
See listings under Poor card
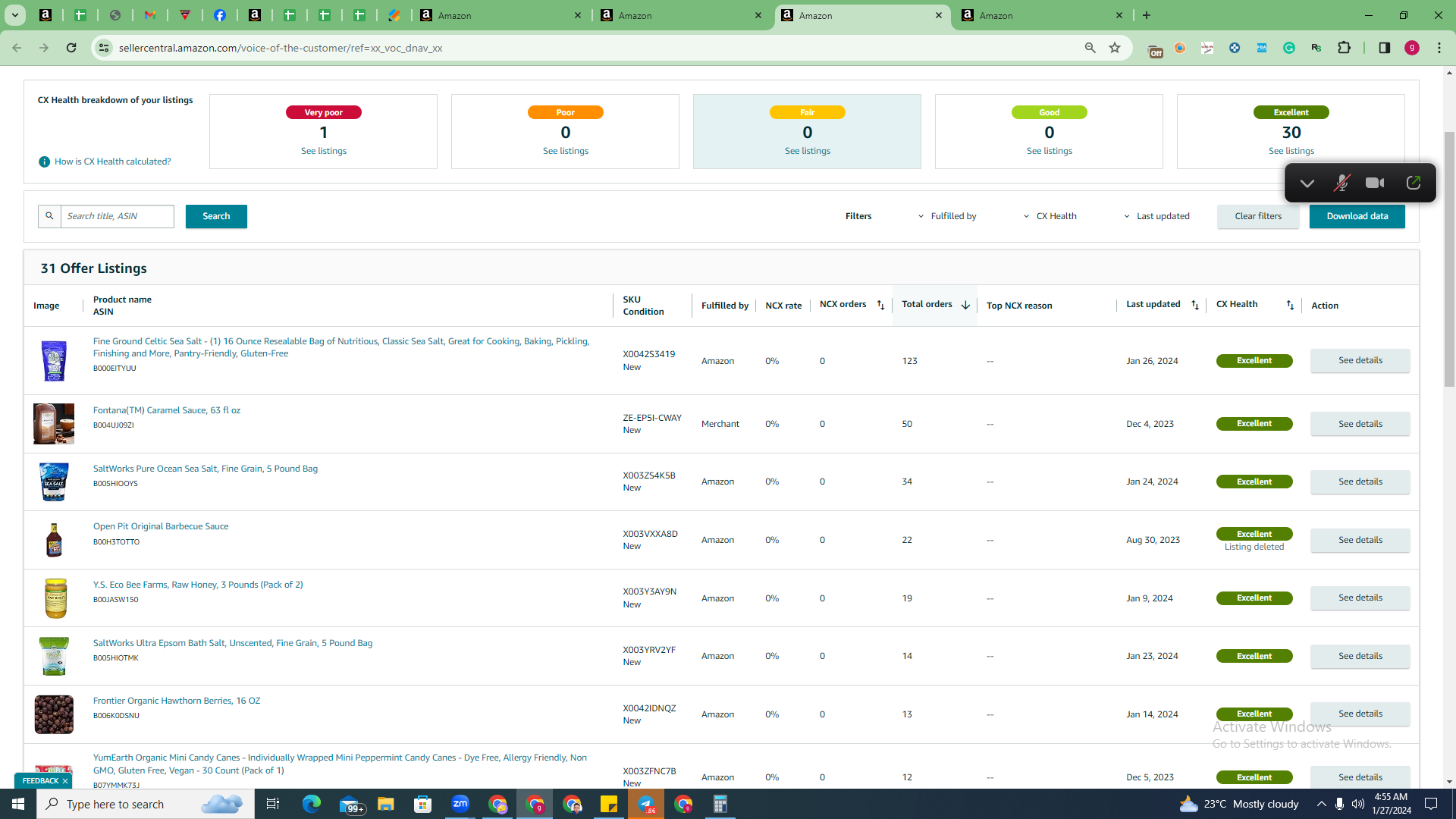tap(566, 151)
